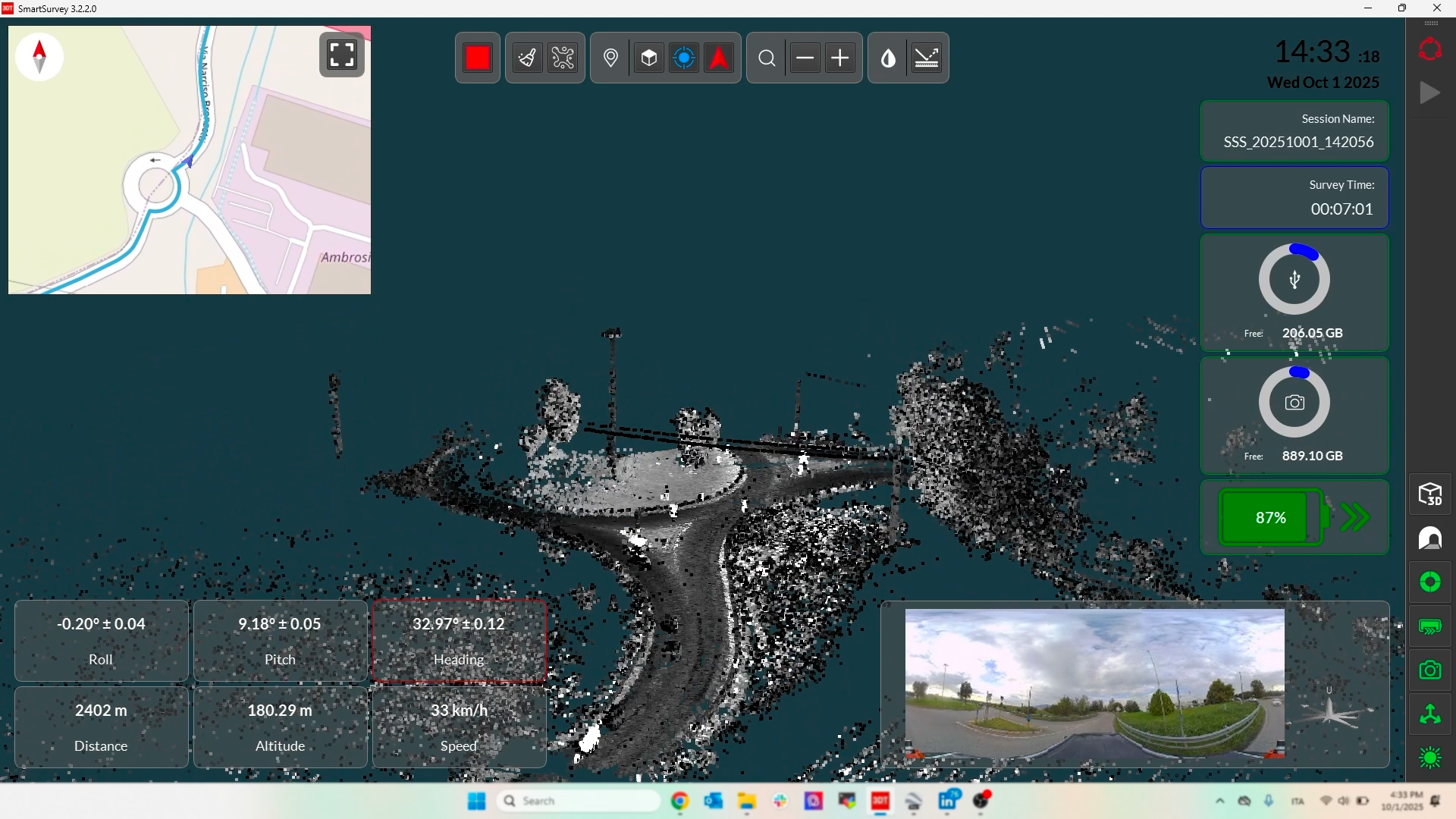Screen dimensions: 1456x819
Task: Expand battery panel with green double chevron
Action: coord(1354,517)
